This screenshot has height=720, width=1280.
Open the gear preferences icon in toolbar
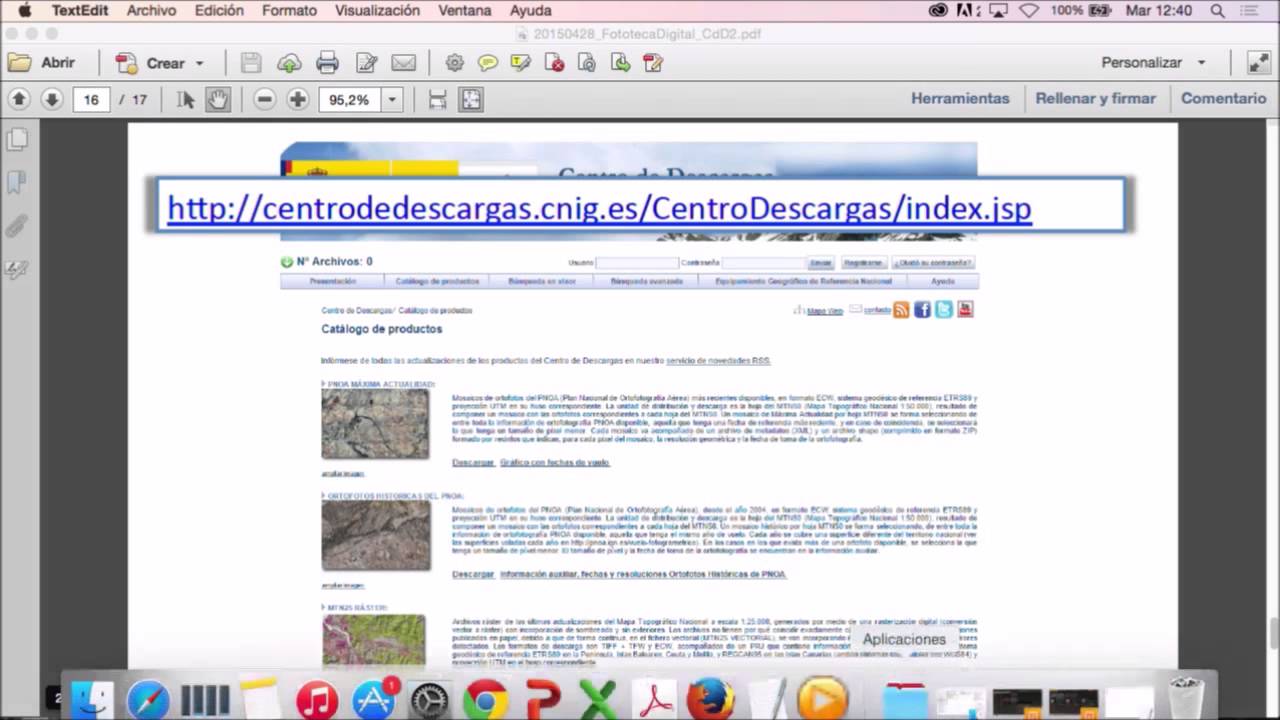click(x=454, y=63)
